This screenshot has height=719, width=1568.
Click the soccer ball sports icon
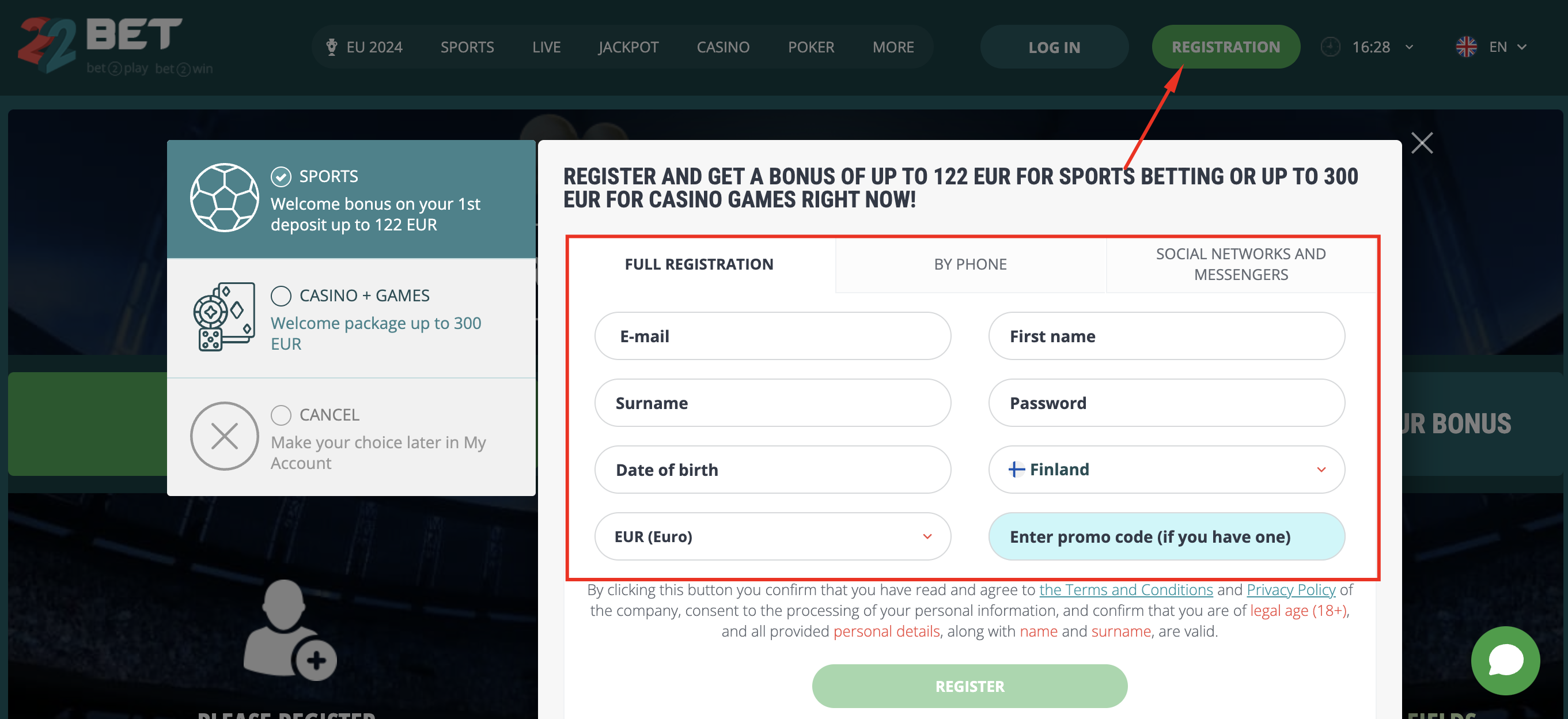tap(224, 198)
